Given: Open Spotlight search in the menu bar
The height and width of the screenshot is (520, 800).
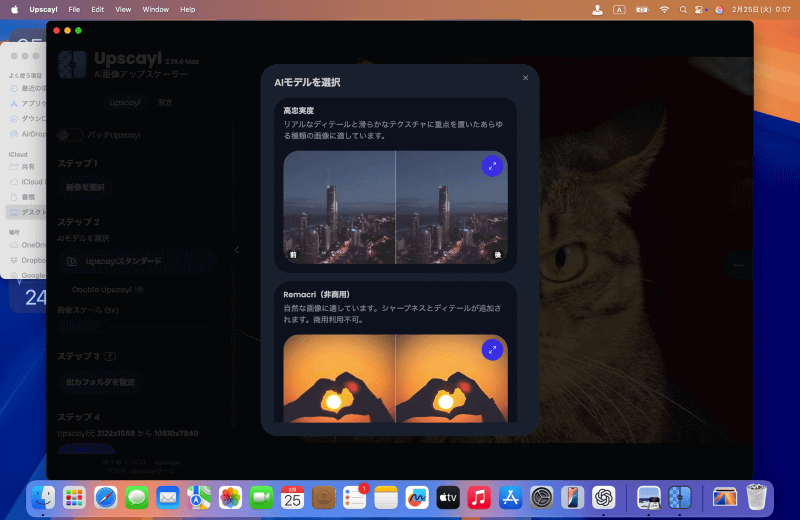Looking at the screenshot, I should click(x=683, y=9).
